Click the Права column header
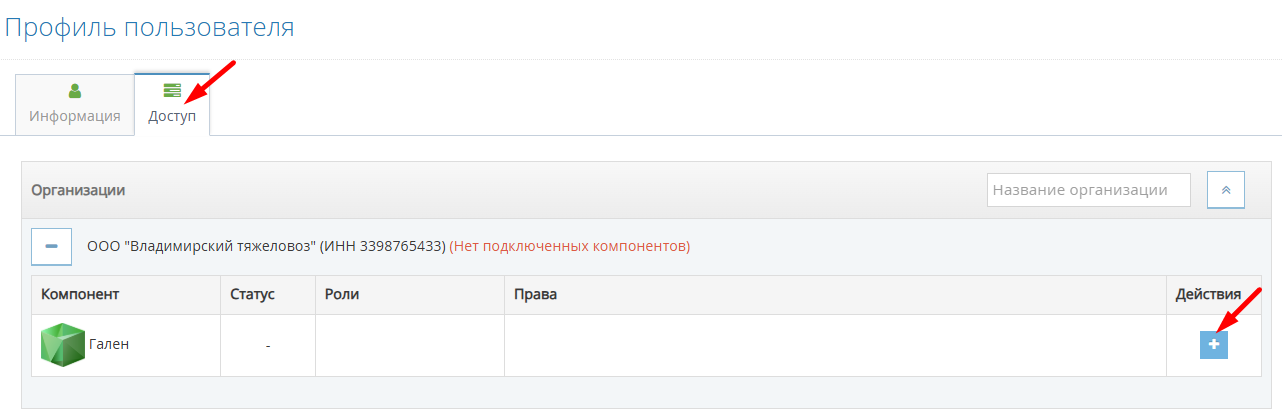This screenshot has height=419, width=1282. tap(535, 295)
